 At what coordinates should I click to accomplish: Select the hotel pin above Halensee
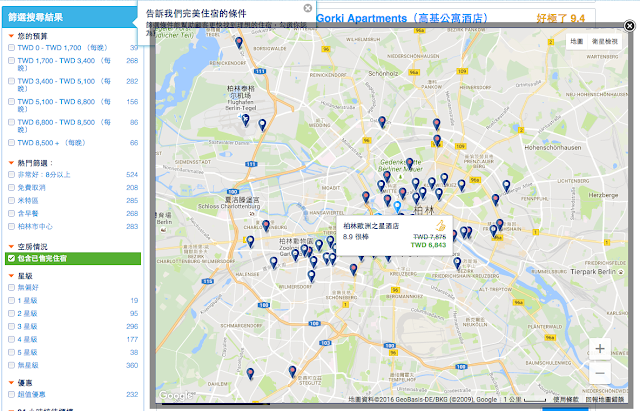[x=273, y=262]
